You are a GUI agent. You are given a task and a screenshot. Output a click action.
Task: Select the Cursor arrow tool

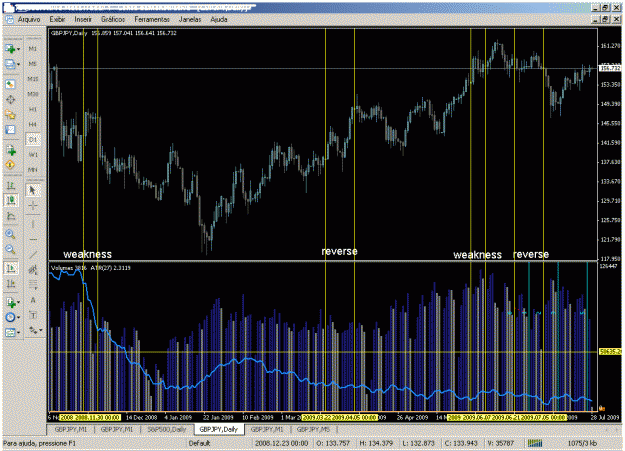(x=33, y=191)
